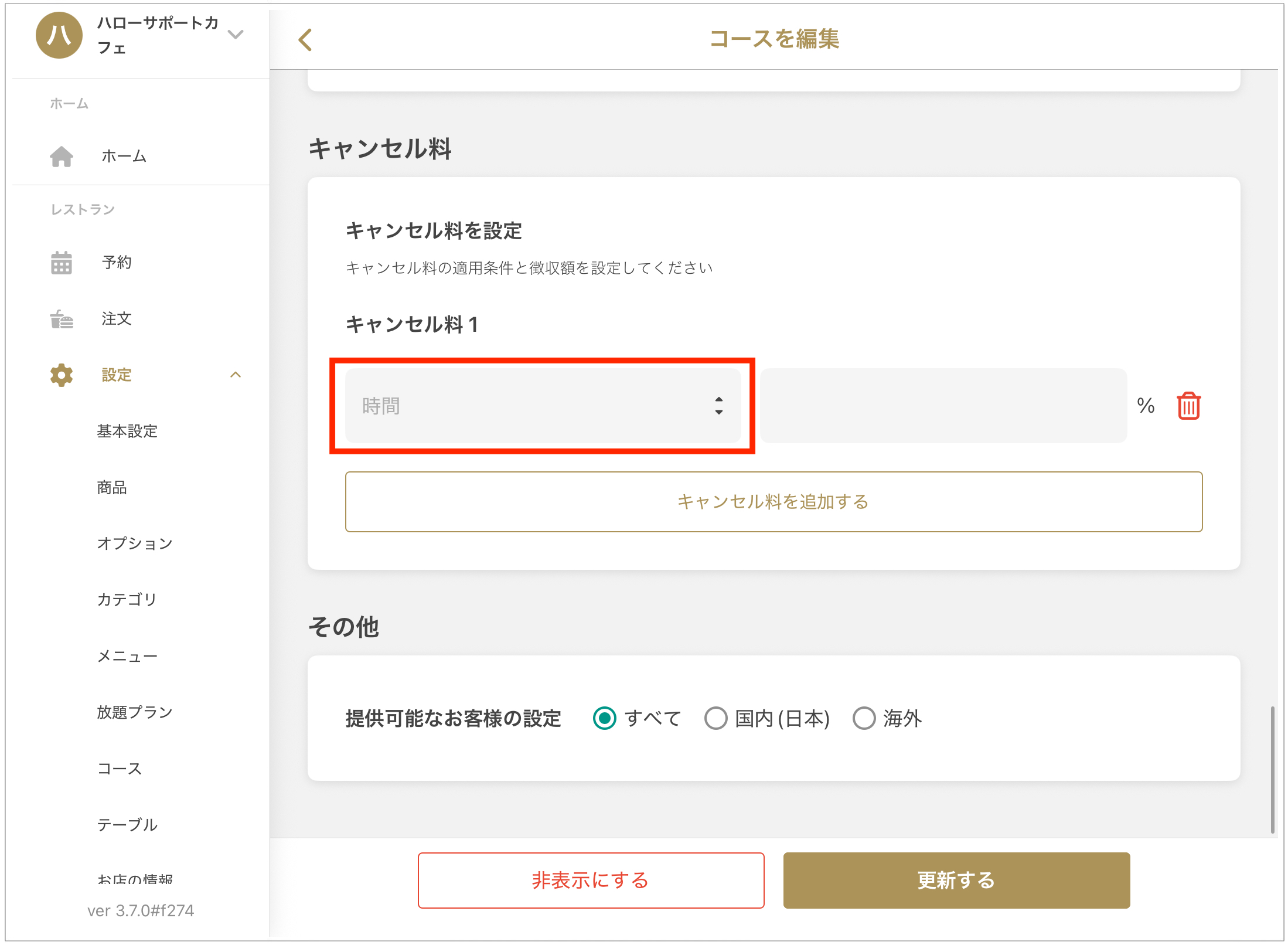
Task: Click the round ハ store avatar
Action: point(59,35)
